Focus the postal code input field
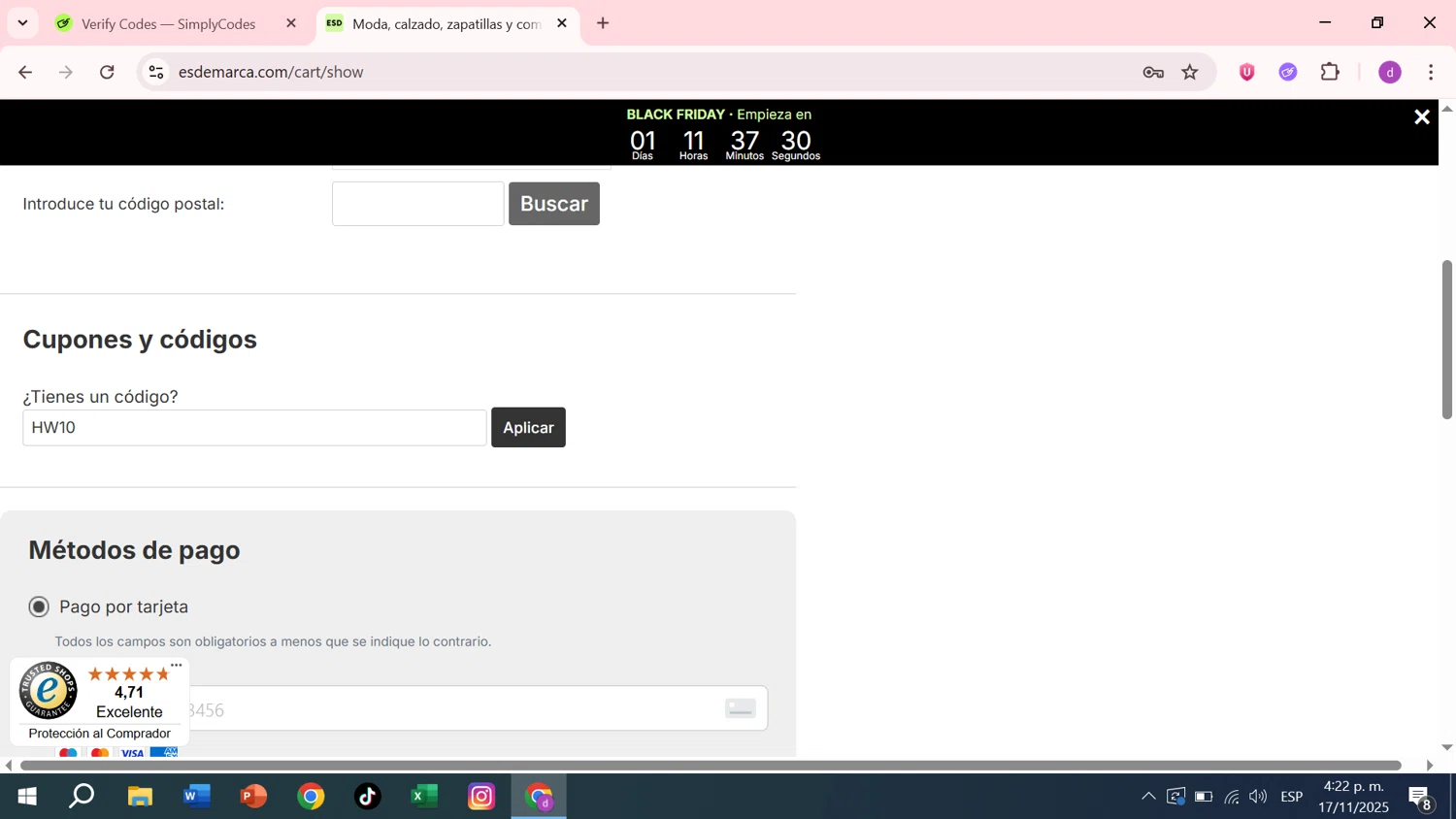Screen dimensions: 1456x819 pyautogui.click(x=418, y=204)
